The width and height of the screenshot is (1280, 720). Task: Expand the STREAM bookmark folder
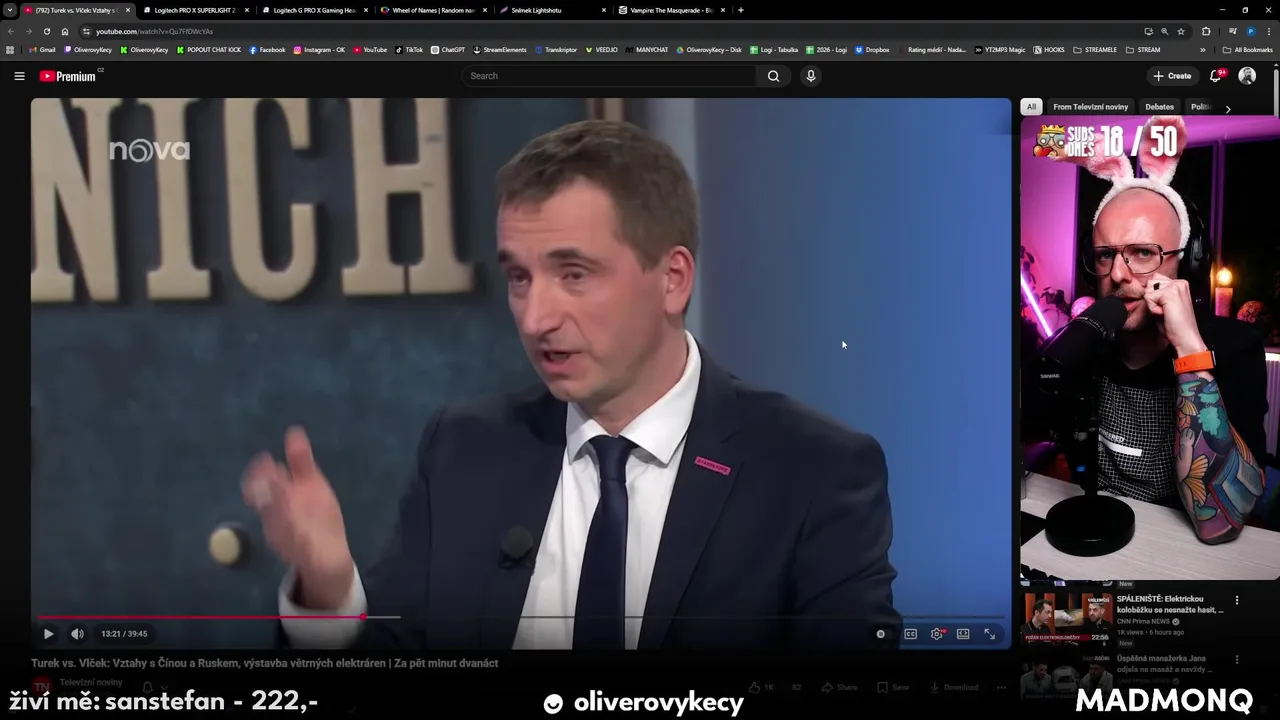click(x=1143, y=49)
